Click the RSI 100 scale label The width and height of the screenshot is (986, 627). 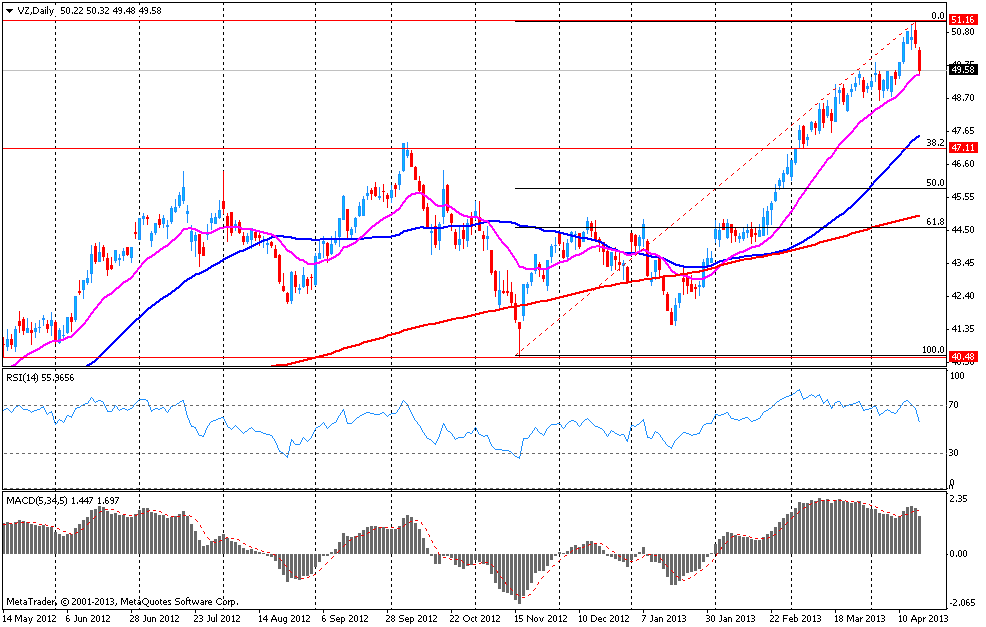click(956, 375)
